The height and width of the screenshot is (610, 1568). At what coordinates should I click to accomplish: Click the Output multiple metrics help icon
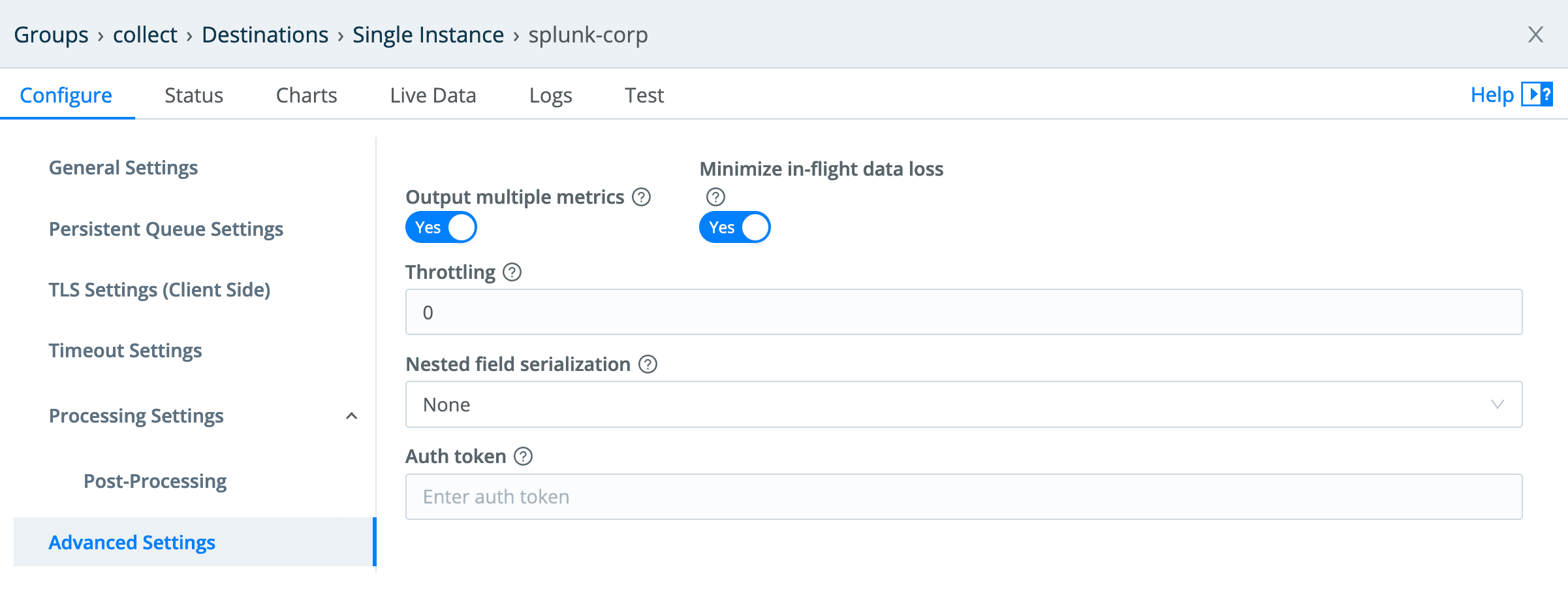[x=641, y=197]
